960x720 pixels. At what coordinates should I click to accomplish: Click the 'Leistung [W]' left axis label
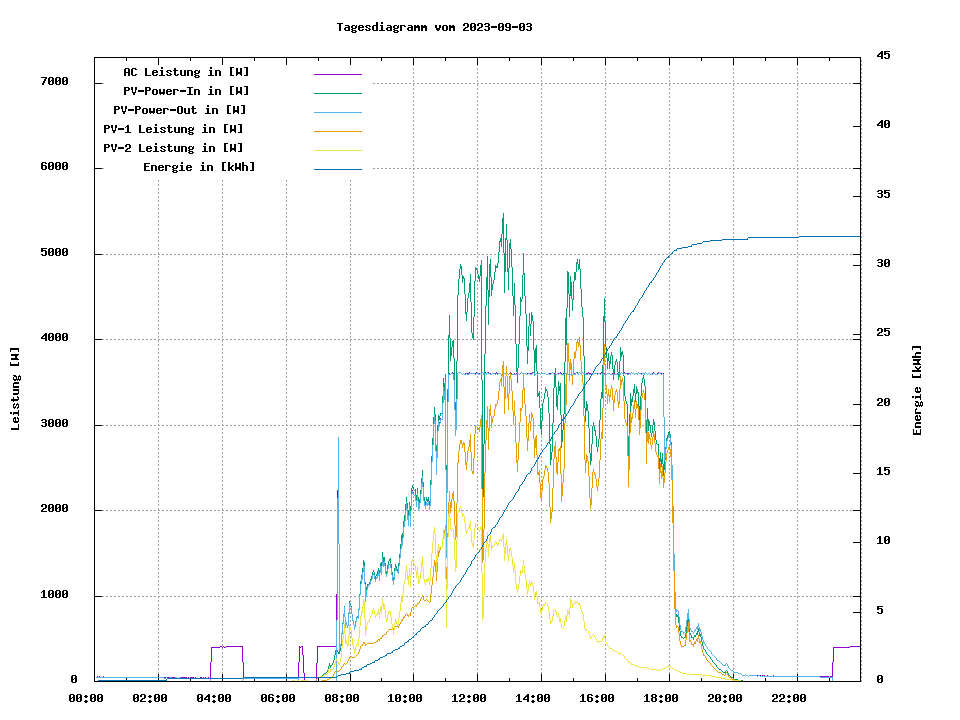(16, 389)
